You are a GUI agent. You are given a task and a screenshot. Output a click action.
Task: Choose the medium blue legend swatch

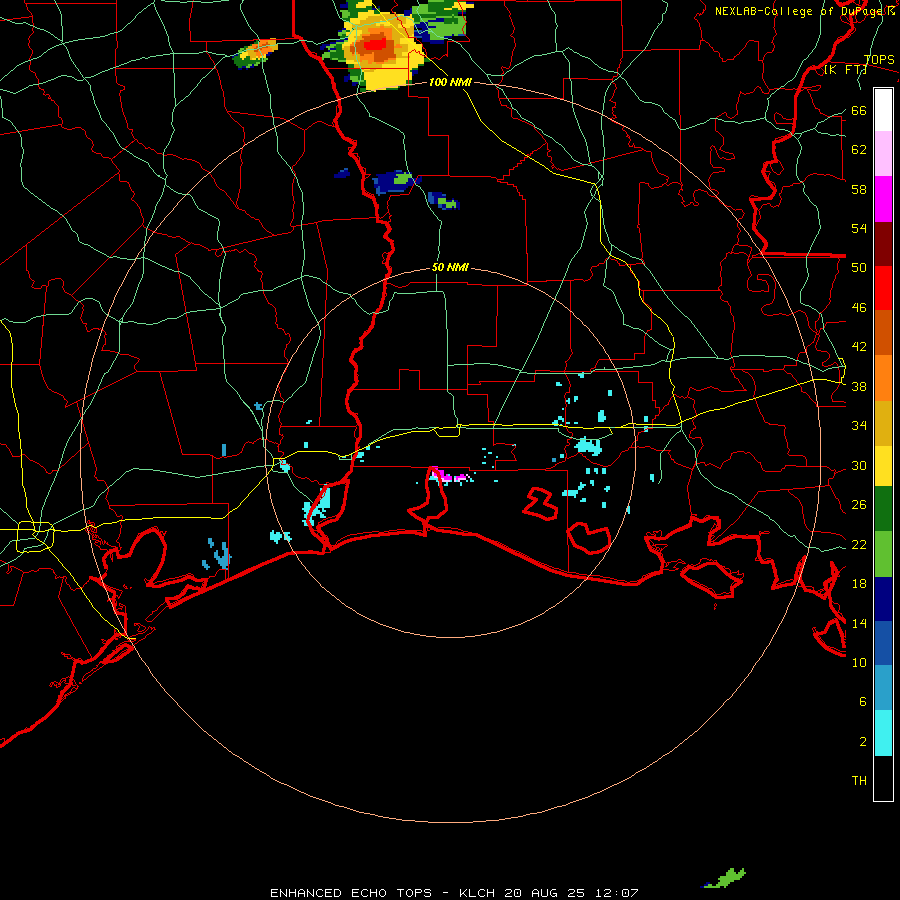[883, 643]
